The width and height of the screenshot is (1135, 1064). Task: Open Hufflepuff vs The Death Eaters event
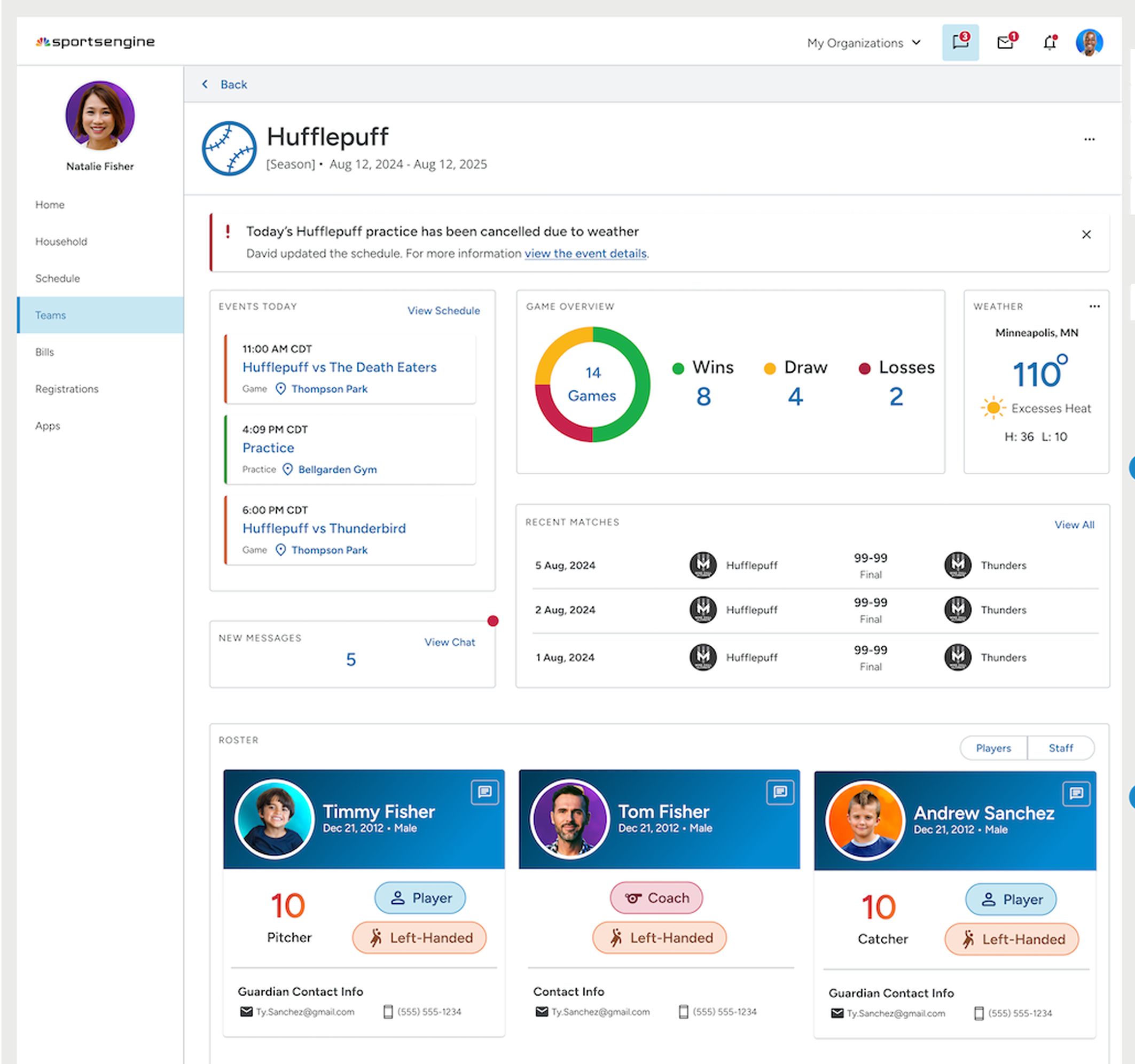point(339,367)
